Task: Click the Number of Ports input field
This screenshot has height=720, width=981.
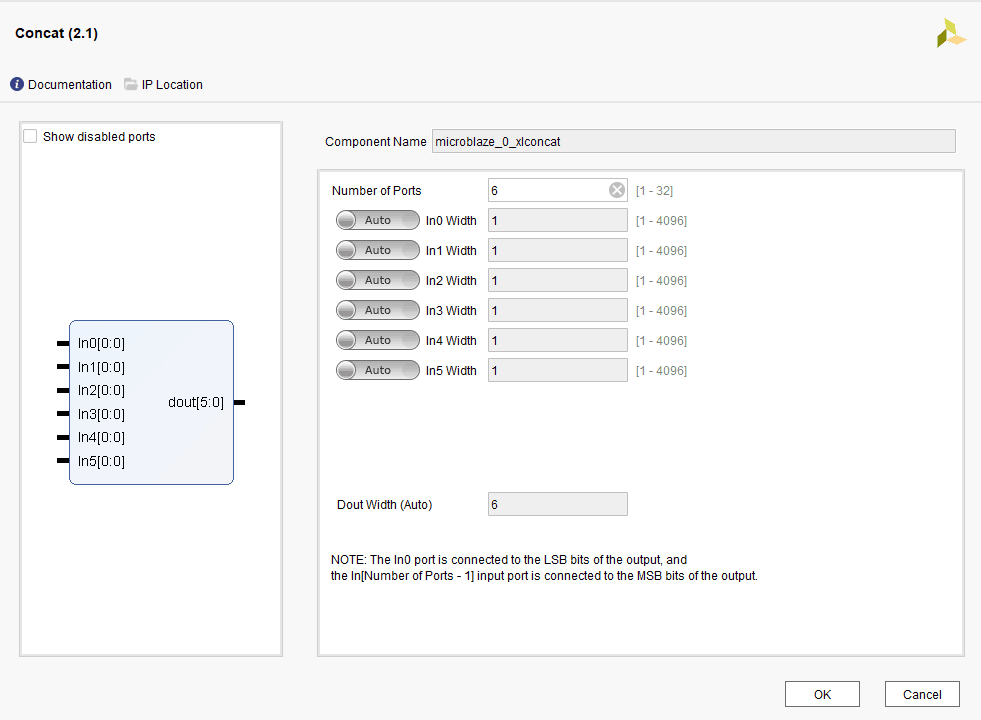Action: (x=547, y=191)
